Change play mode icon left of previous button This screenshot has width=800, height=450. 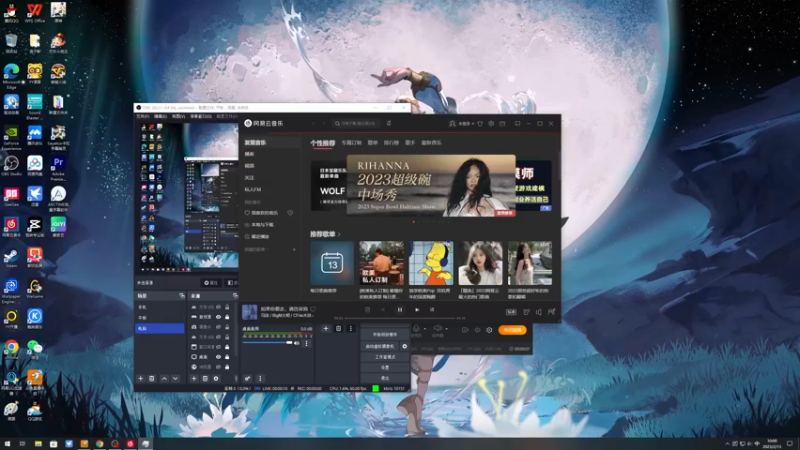(367, 310)
